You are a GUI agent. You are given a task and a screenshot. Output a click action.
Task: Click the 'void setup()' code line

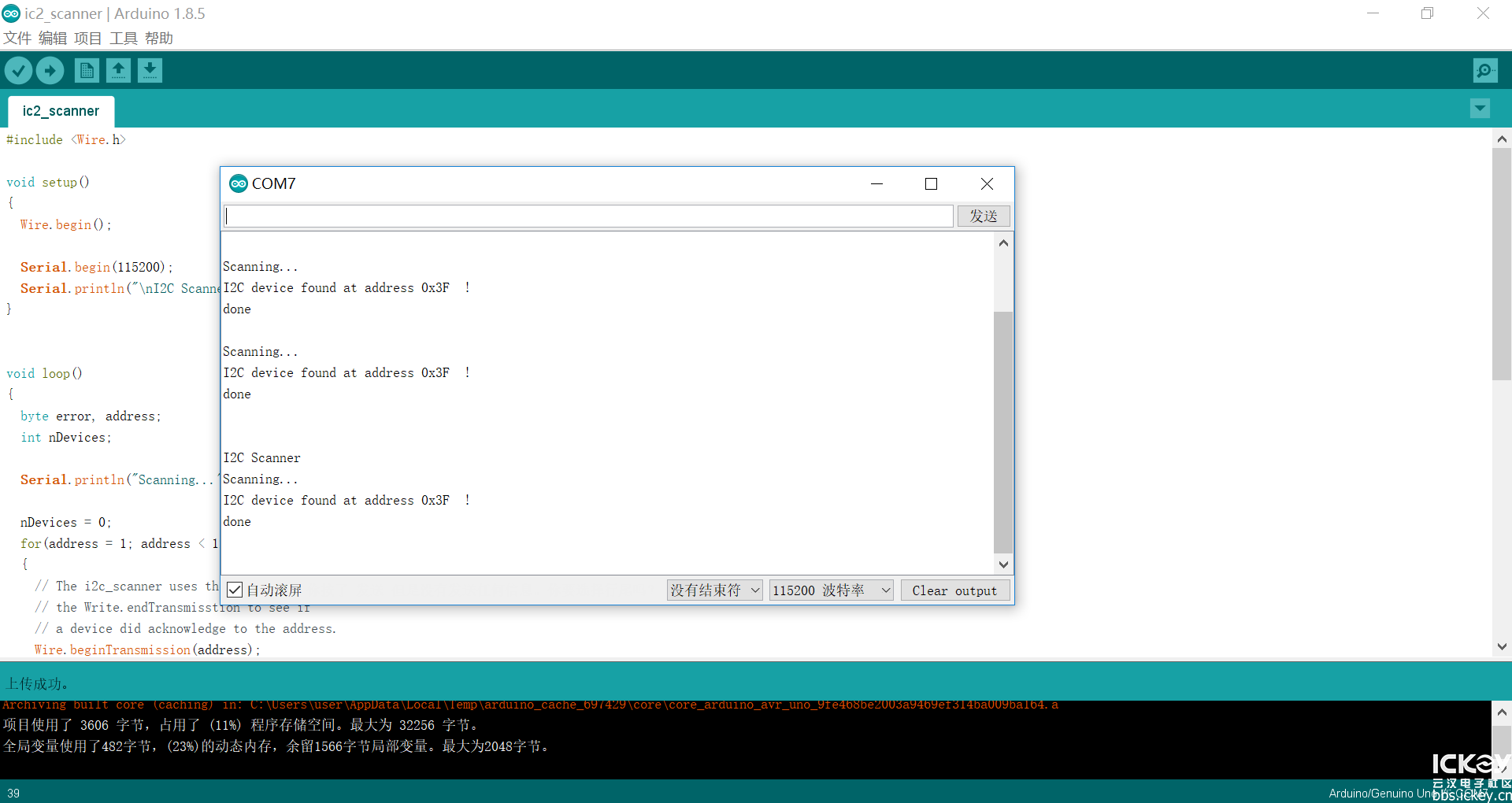pos(48,182)
